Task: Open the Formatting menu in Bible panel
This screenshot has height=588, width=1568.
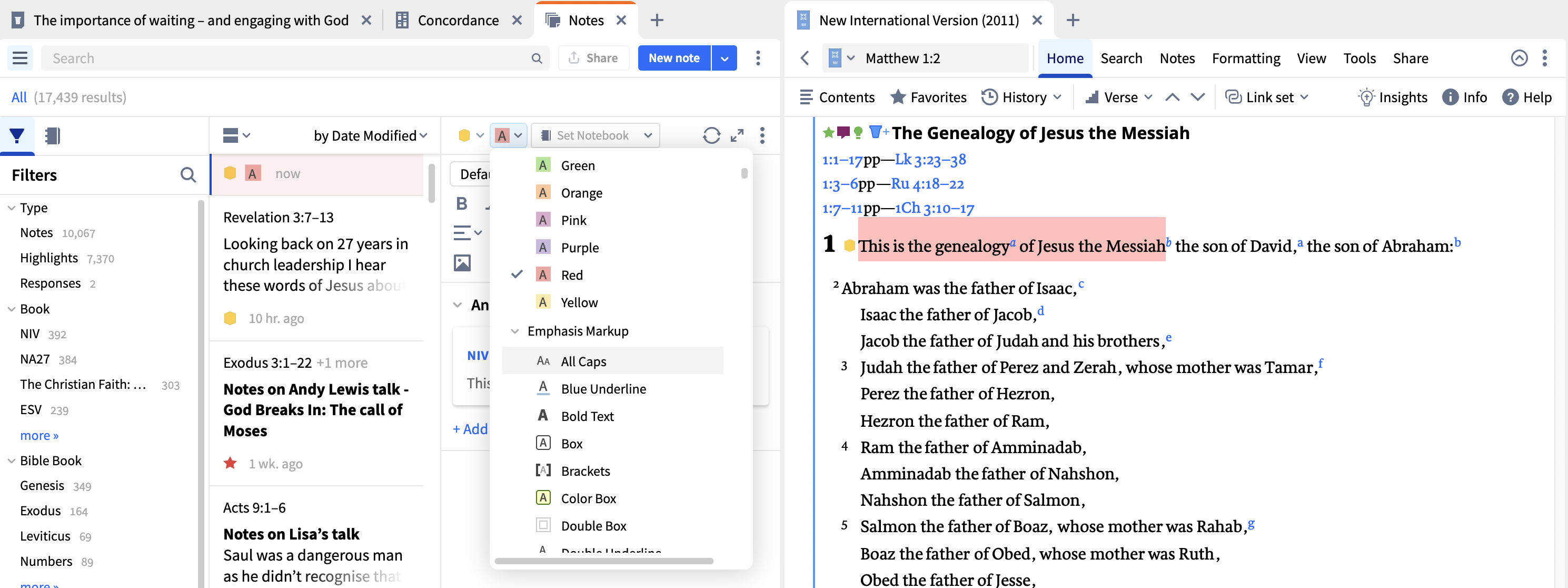Action: (x=1245, y=58)
